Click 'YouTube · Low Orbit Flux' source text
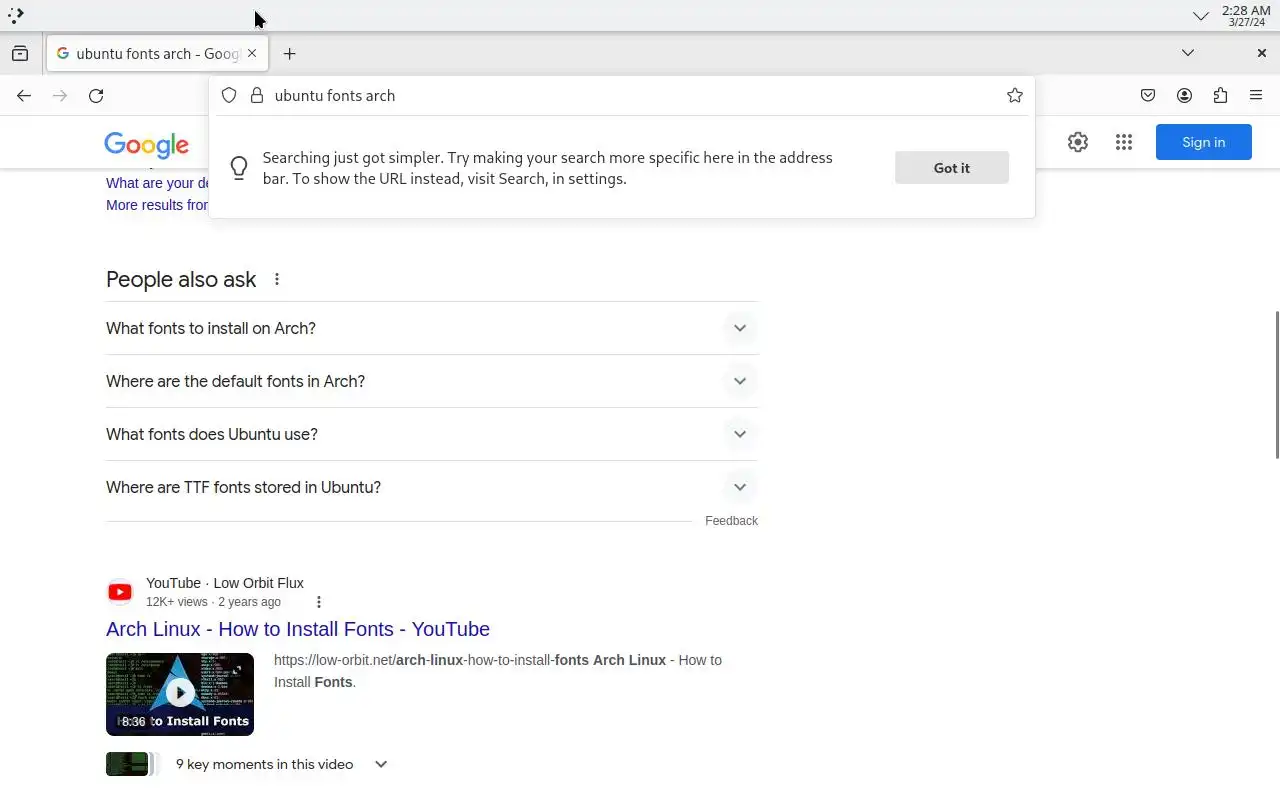The image size is (1280, 800). point(225,583)
